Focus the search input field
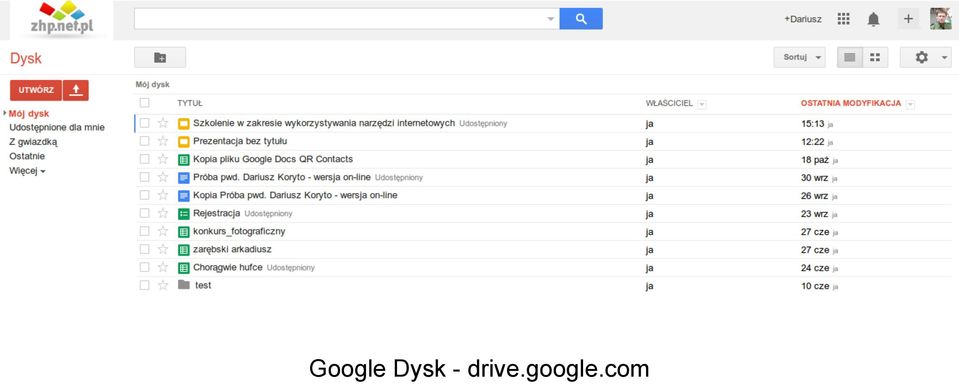 [339, 19]
